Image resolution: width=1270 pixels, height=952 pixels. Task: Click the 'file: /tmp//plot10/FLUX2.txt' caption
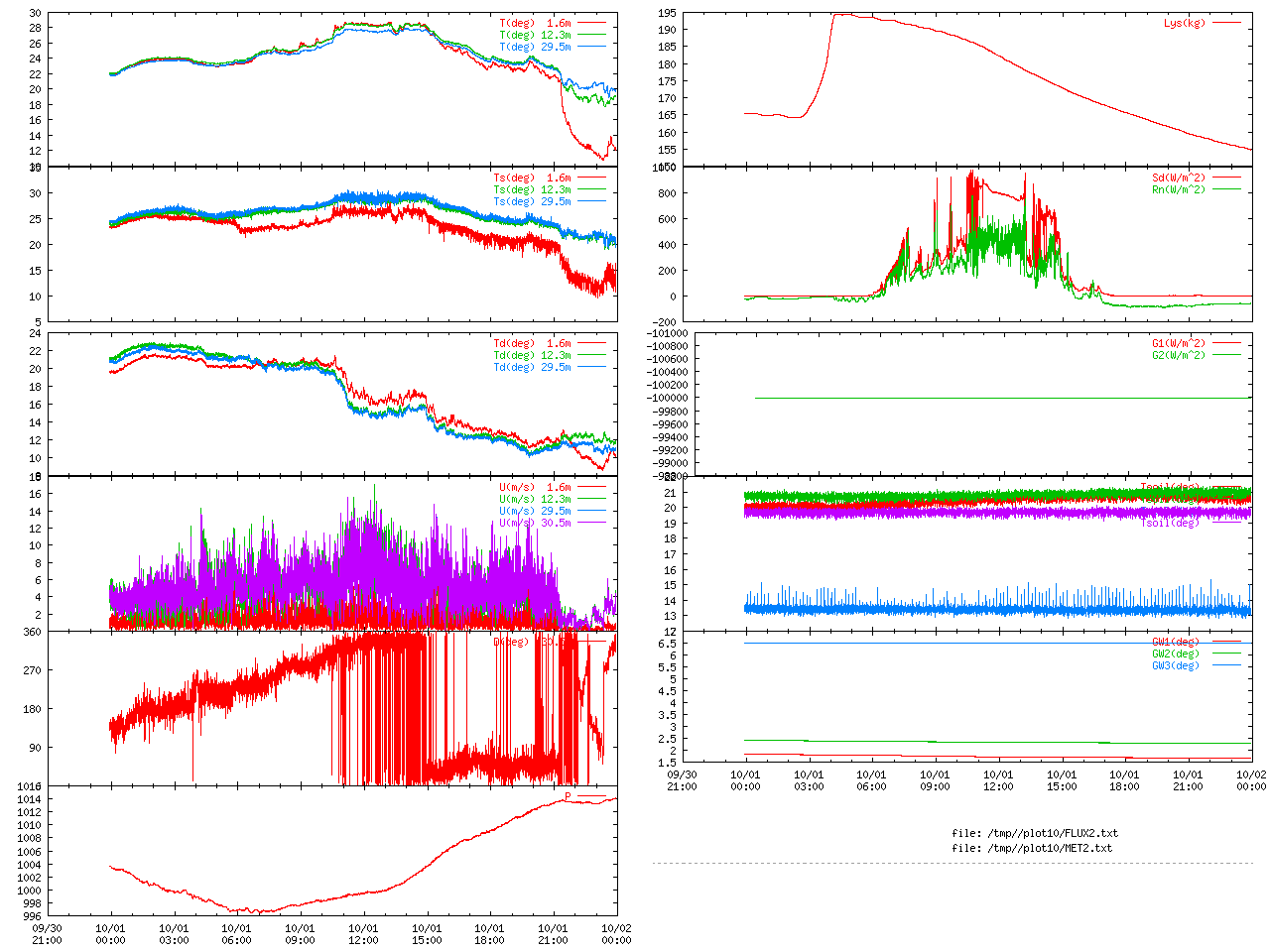(x=1035, y=834)
